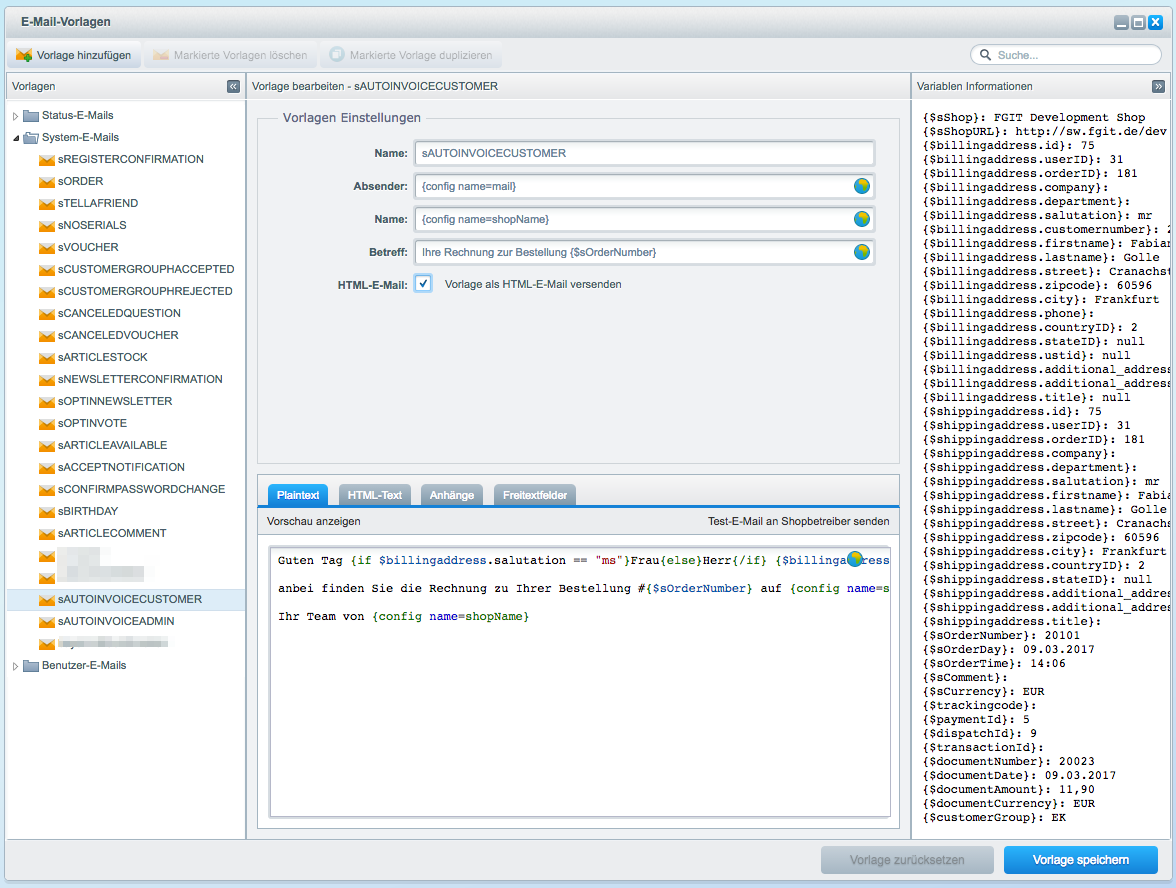This screenshot has height=888, width=1176.
Task: Click globe icon in shopName field
Action: point(862,219)
